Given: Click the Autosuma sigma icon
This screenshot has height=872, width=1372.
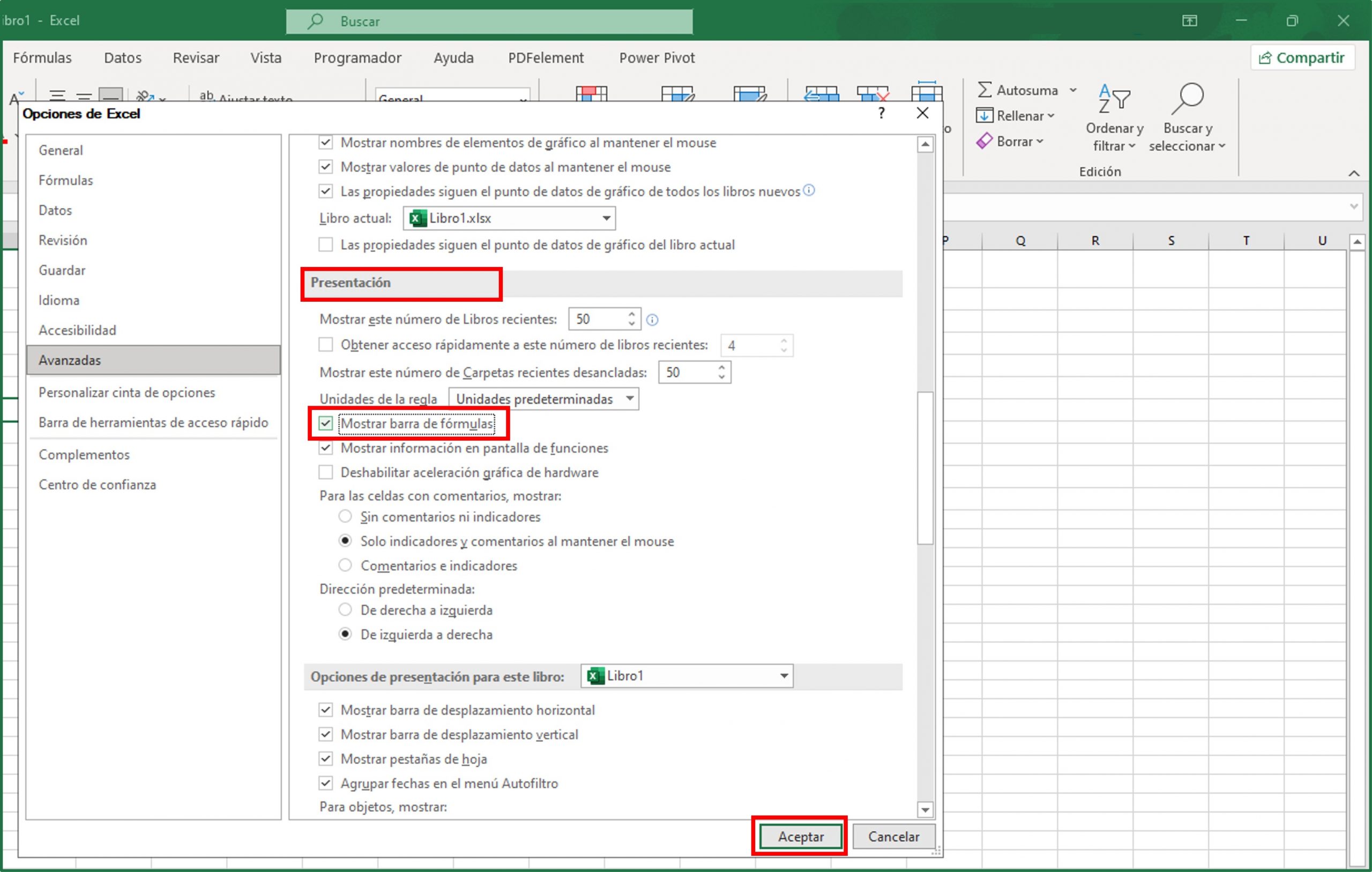Looking at the screenshot, I should pyautogui.click(x=985, y=90).
